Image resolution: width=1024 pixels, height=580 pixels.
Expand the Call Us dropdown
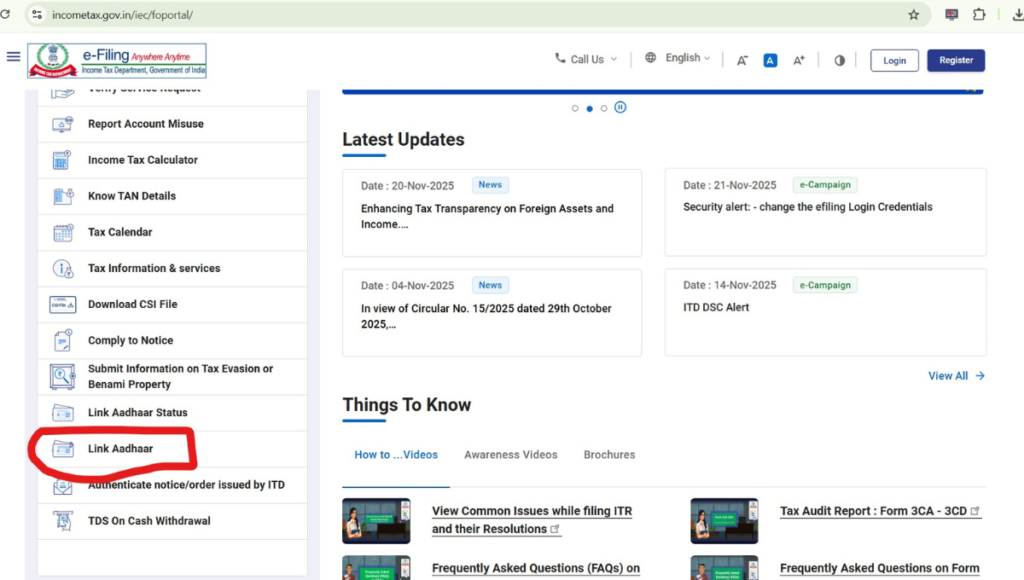587,59
